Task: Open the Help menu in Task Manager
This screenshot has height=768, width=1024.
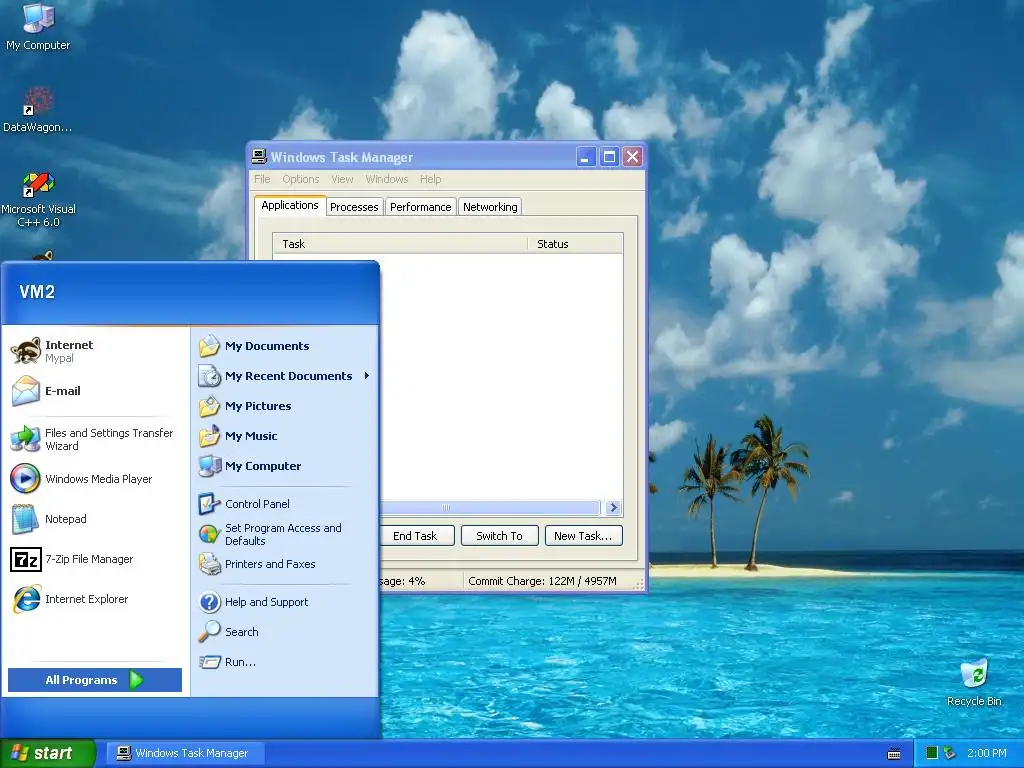Action: [x=430, y=179]
